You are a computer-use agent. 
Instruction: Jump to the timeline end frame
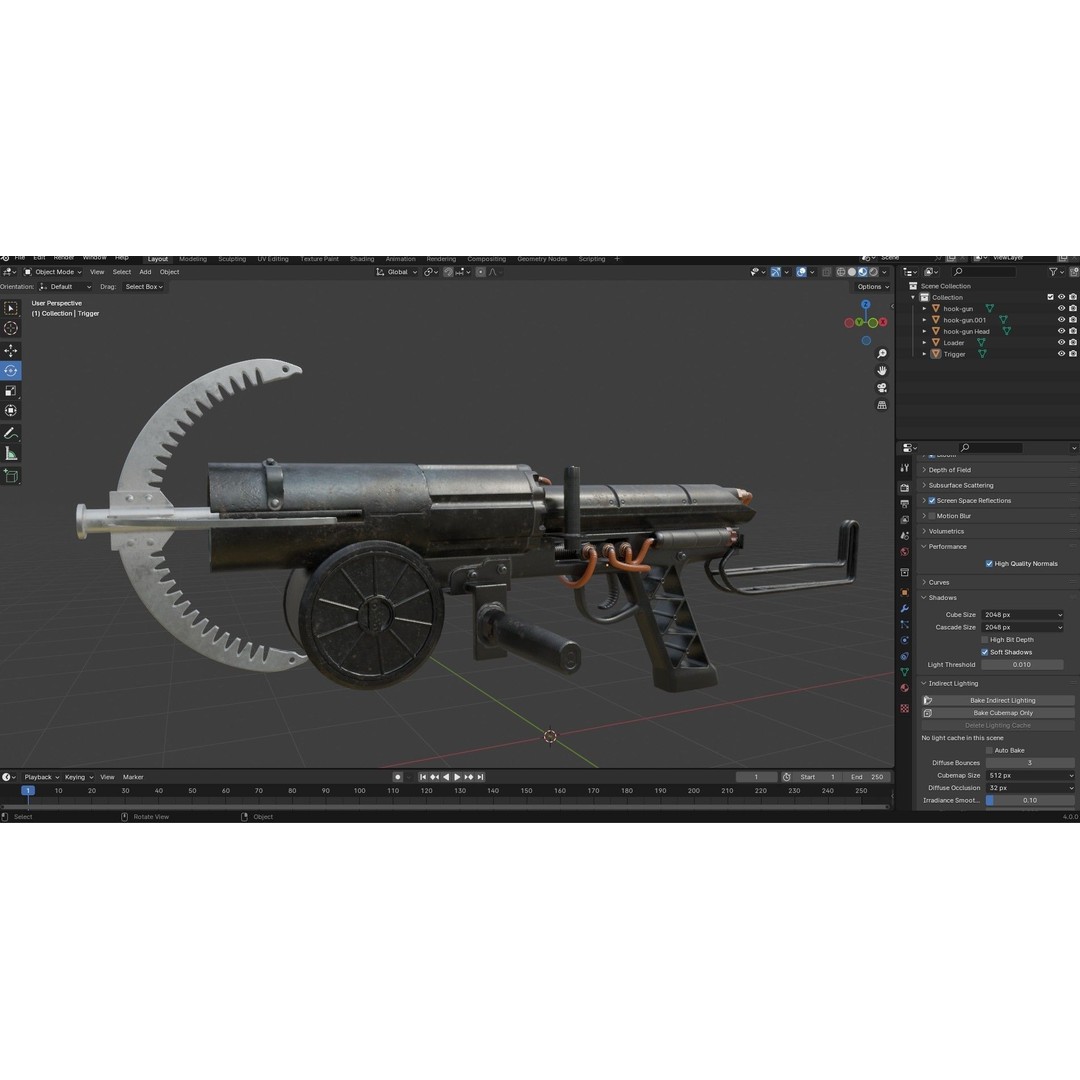coord(481,777)
